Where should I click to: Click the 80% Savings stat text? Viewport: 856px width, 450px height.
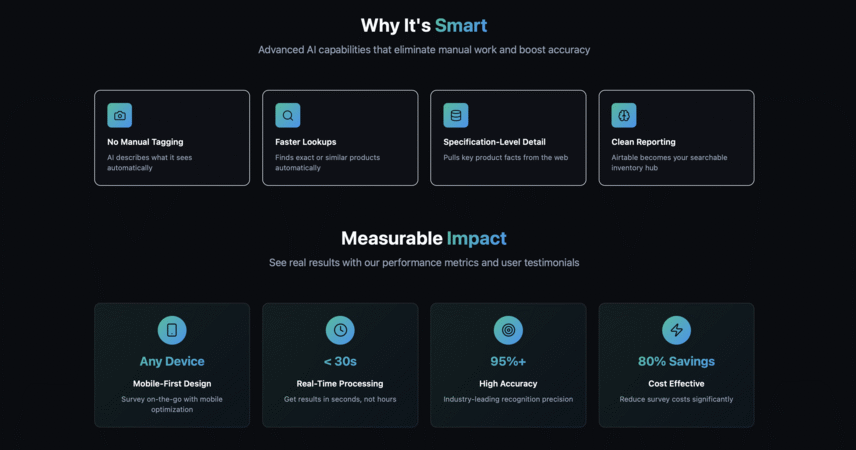click(x=676, y=362)
